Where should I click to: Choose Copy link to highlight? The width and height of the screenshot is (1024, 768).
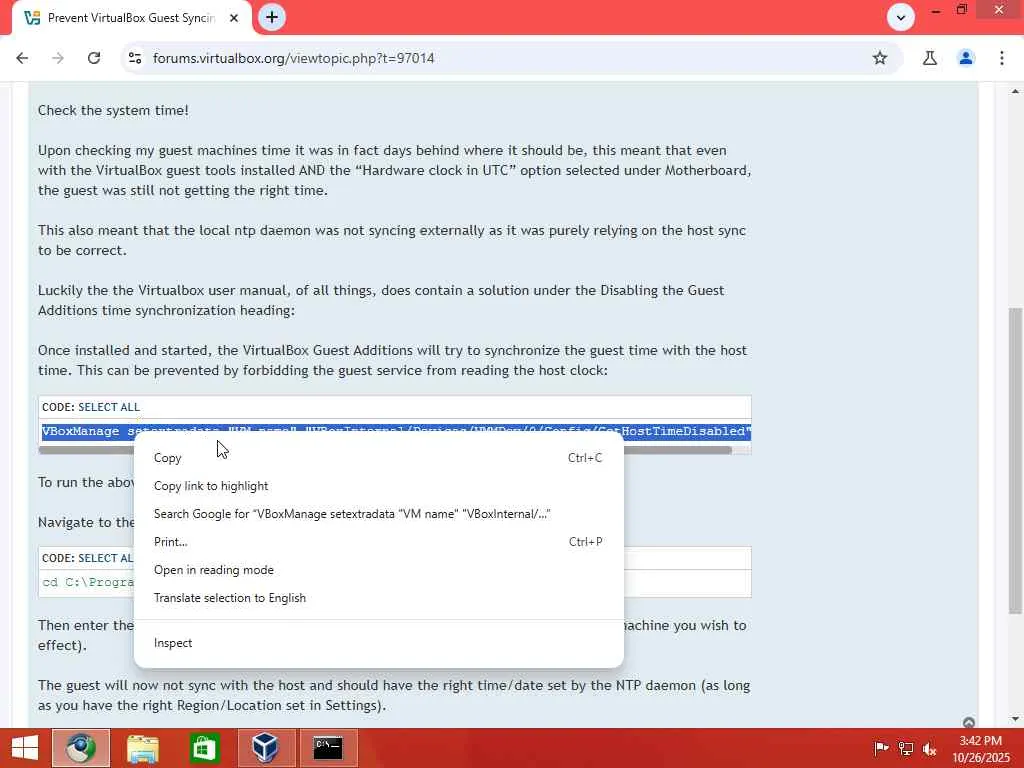pyautogui.click(x=378, y=486)
